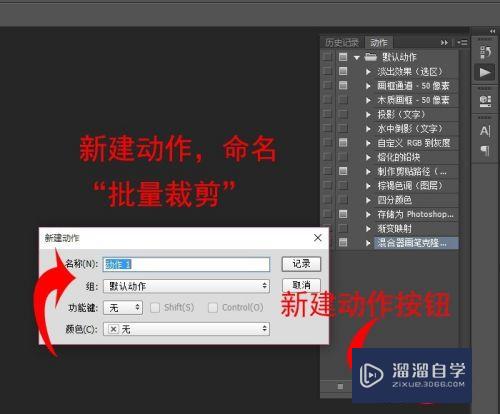Open the 功能键 dropdown set to 无
Viewport: 500px width, 414px height.
click(x=123, y=307)
